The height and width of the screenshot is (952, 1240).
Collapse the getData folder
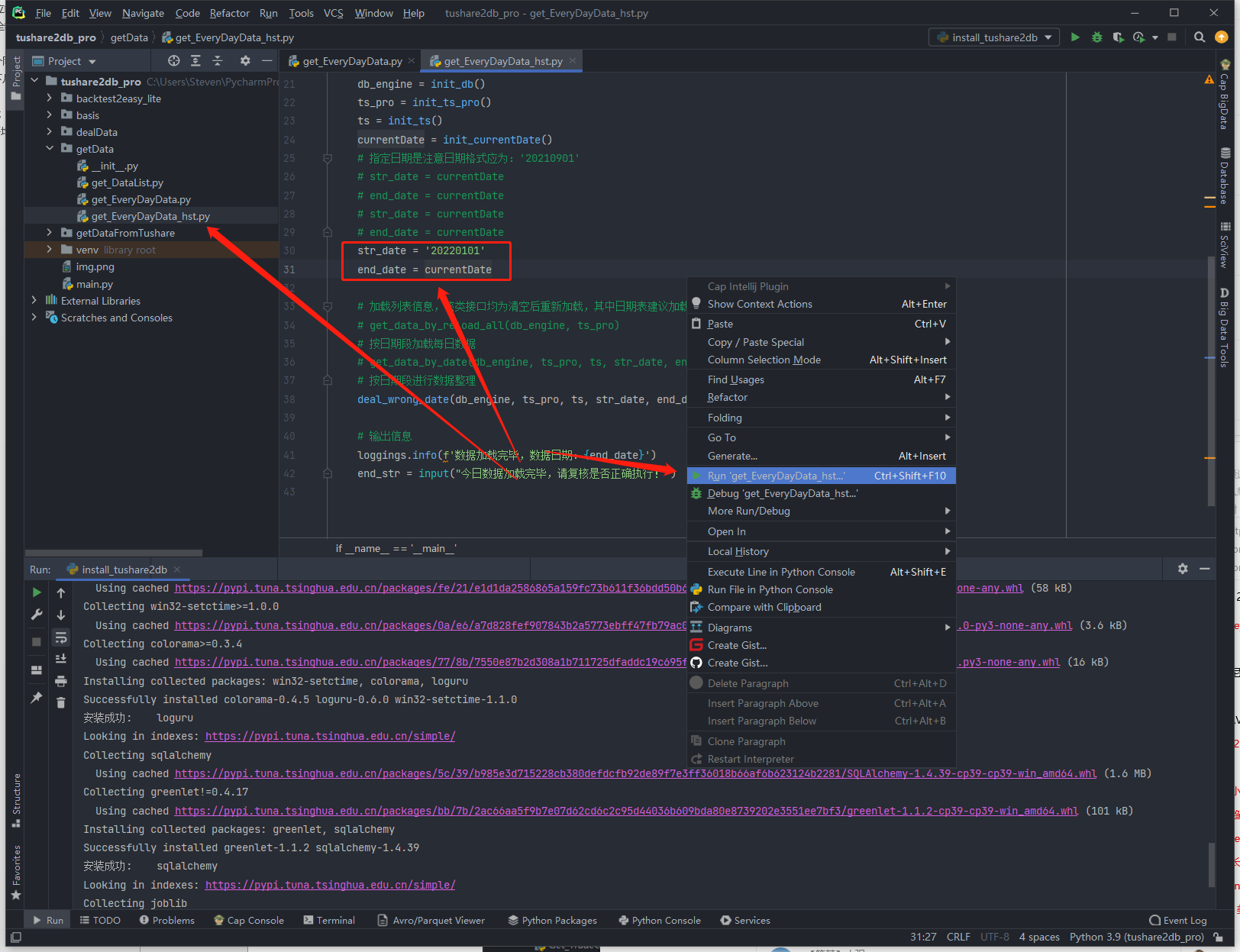(50, 149)
